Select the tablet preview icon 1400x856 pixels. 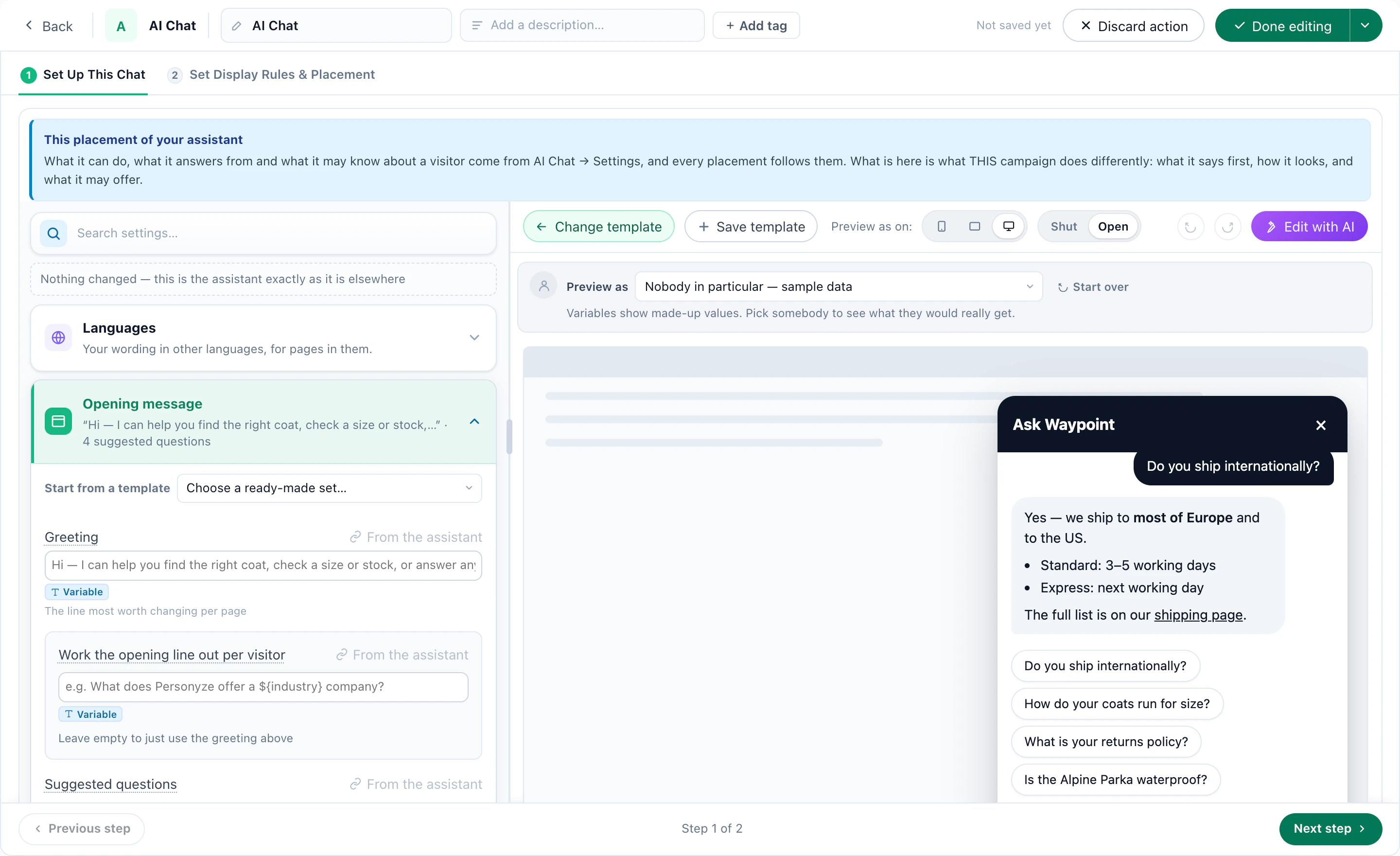[975, 226]
